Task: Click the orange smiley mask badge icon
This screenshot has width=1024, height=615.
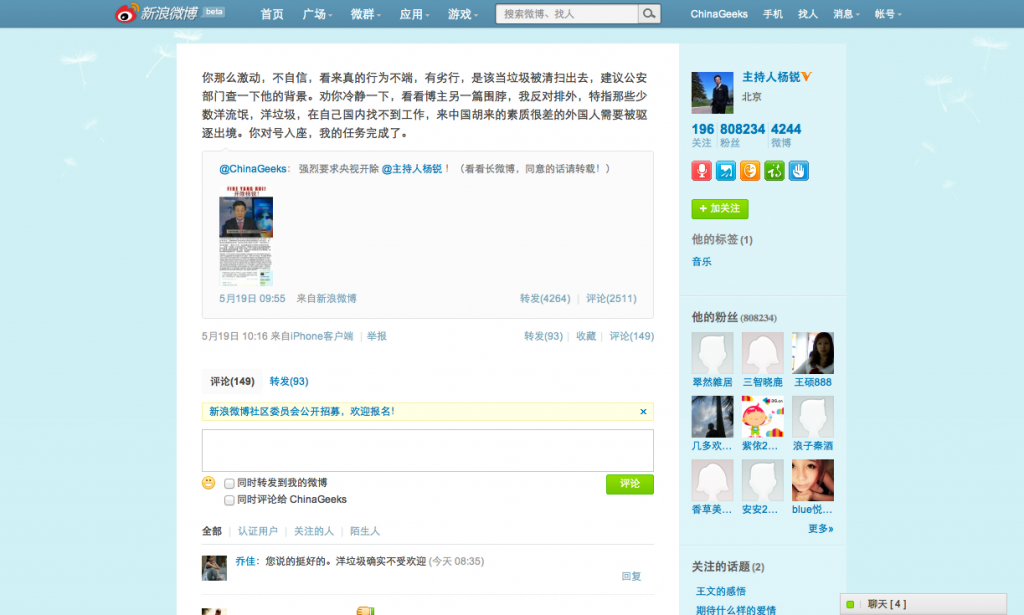Action: coord(750,171)
